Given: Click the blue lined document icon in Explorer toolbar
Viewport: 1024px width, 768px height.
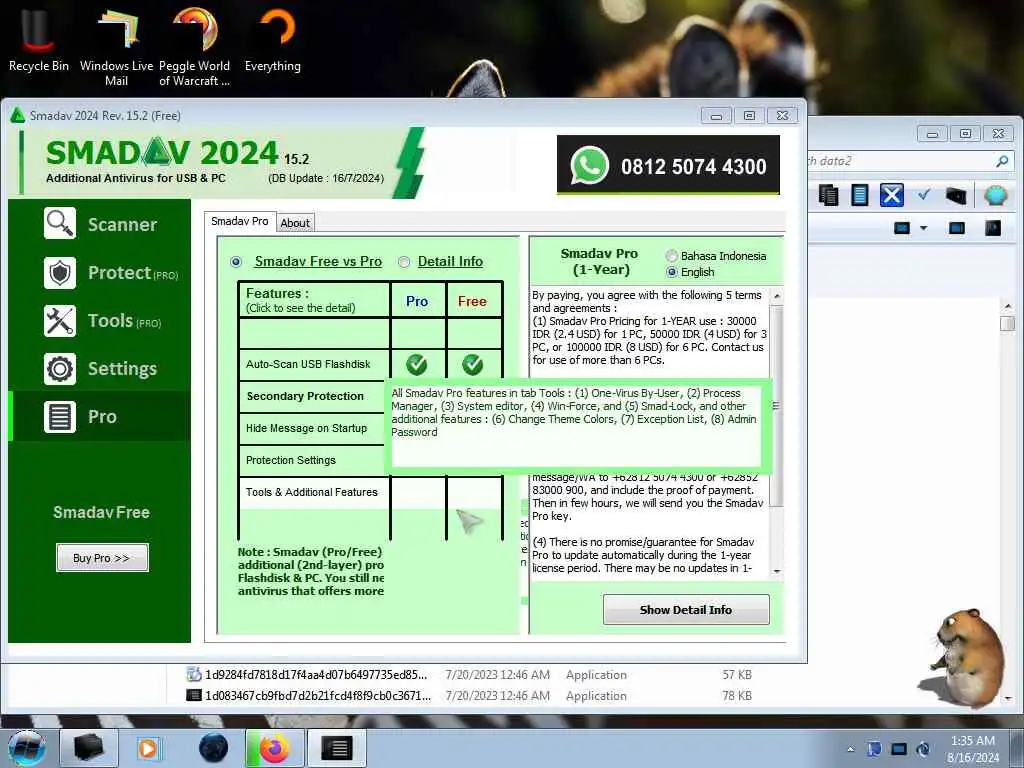Looking at the screenshot, I should (859, 195).
